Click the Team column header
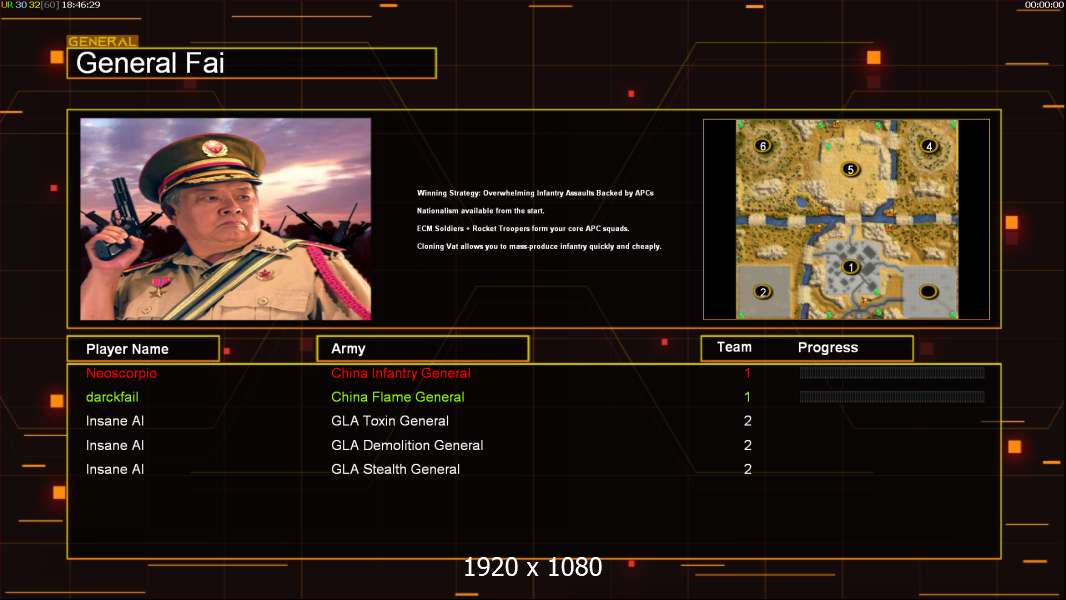Image resolution: width=1066 pixels, height=600 pixels. click(734, 347)
